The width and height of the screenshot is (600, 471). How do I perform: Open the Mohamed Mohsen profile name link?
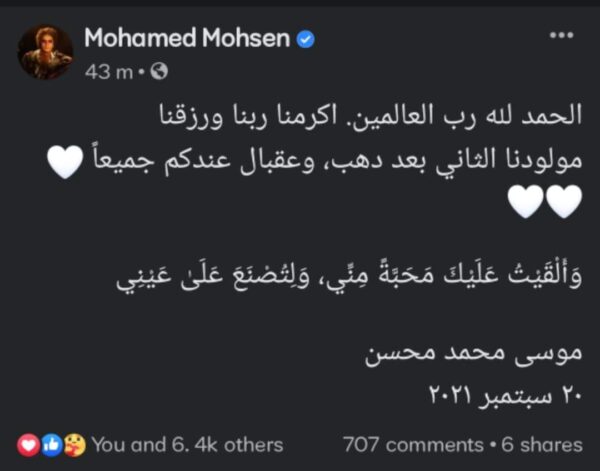tap(186, 38)
